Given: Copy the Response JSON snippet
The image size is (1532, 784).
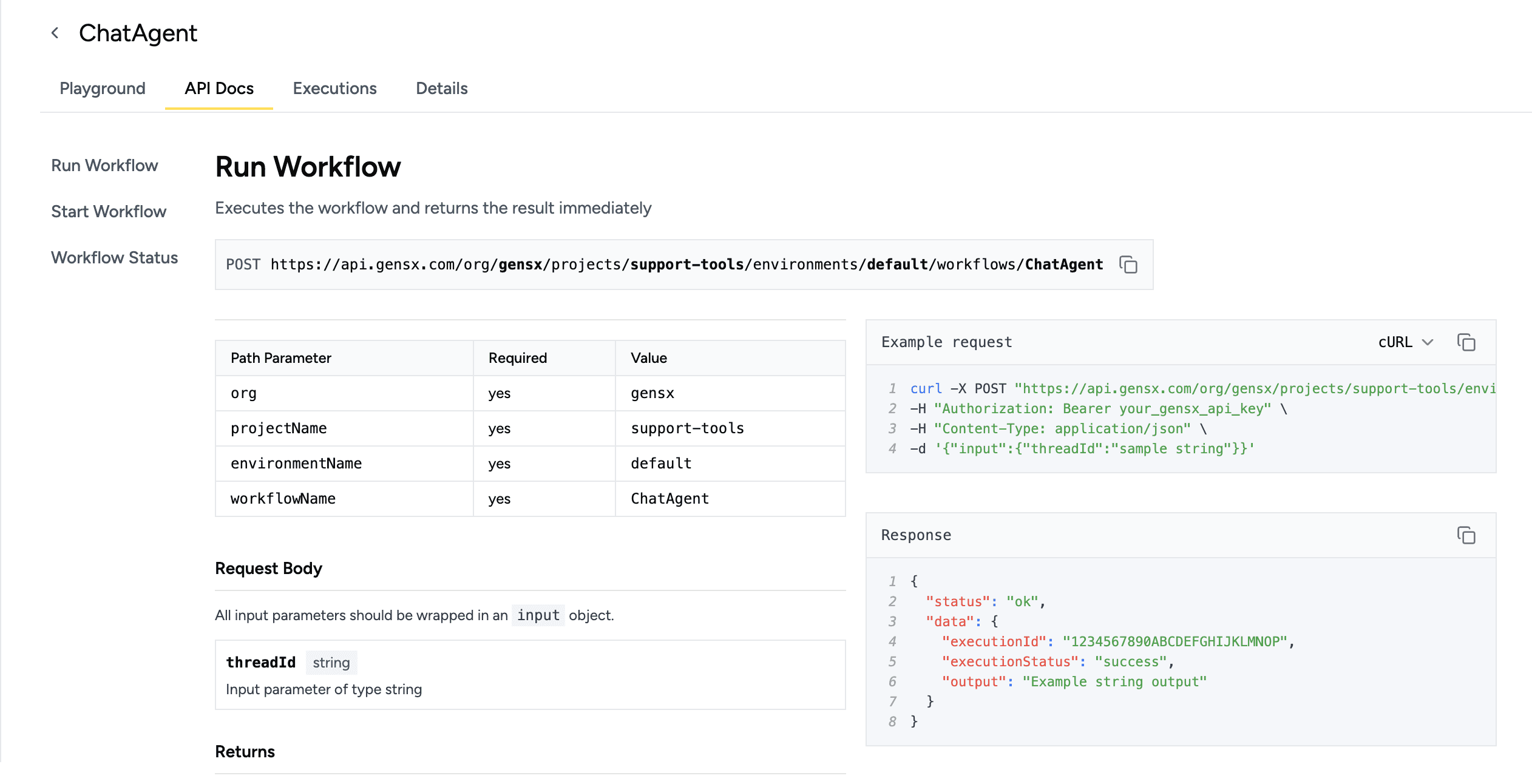Looking at the screenshot, I should (x=1467, y=536).
